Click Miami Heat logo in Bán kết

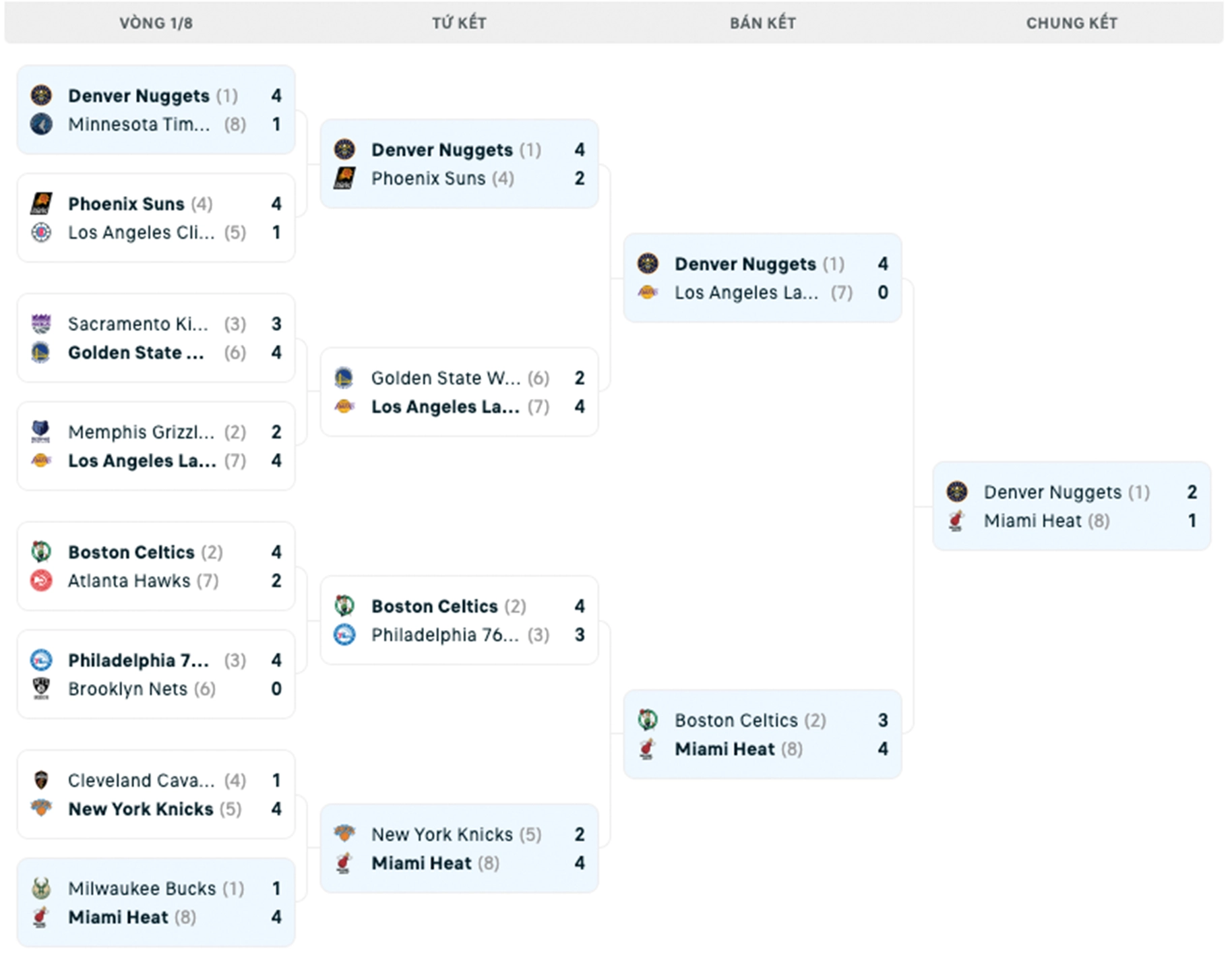pyautogui.click(x=648, y=748)
